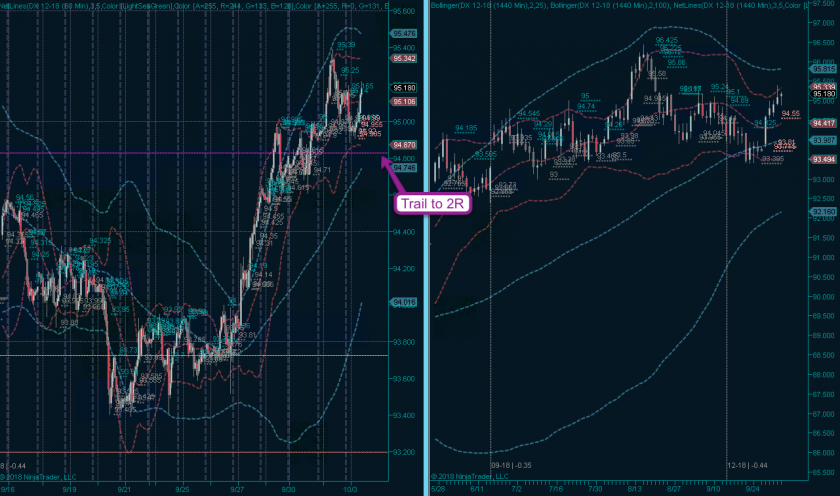
Task: Click the 95.342 red price marker
Action: (404, 58)
